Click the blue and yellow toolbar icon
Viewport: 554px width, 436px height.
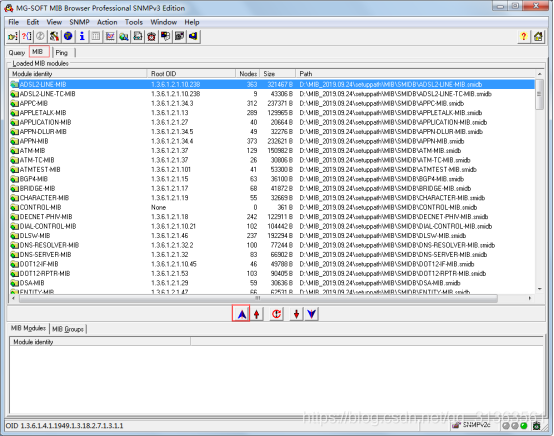tap(193, 36)
